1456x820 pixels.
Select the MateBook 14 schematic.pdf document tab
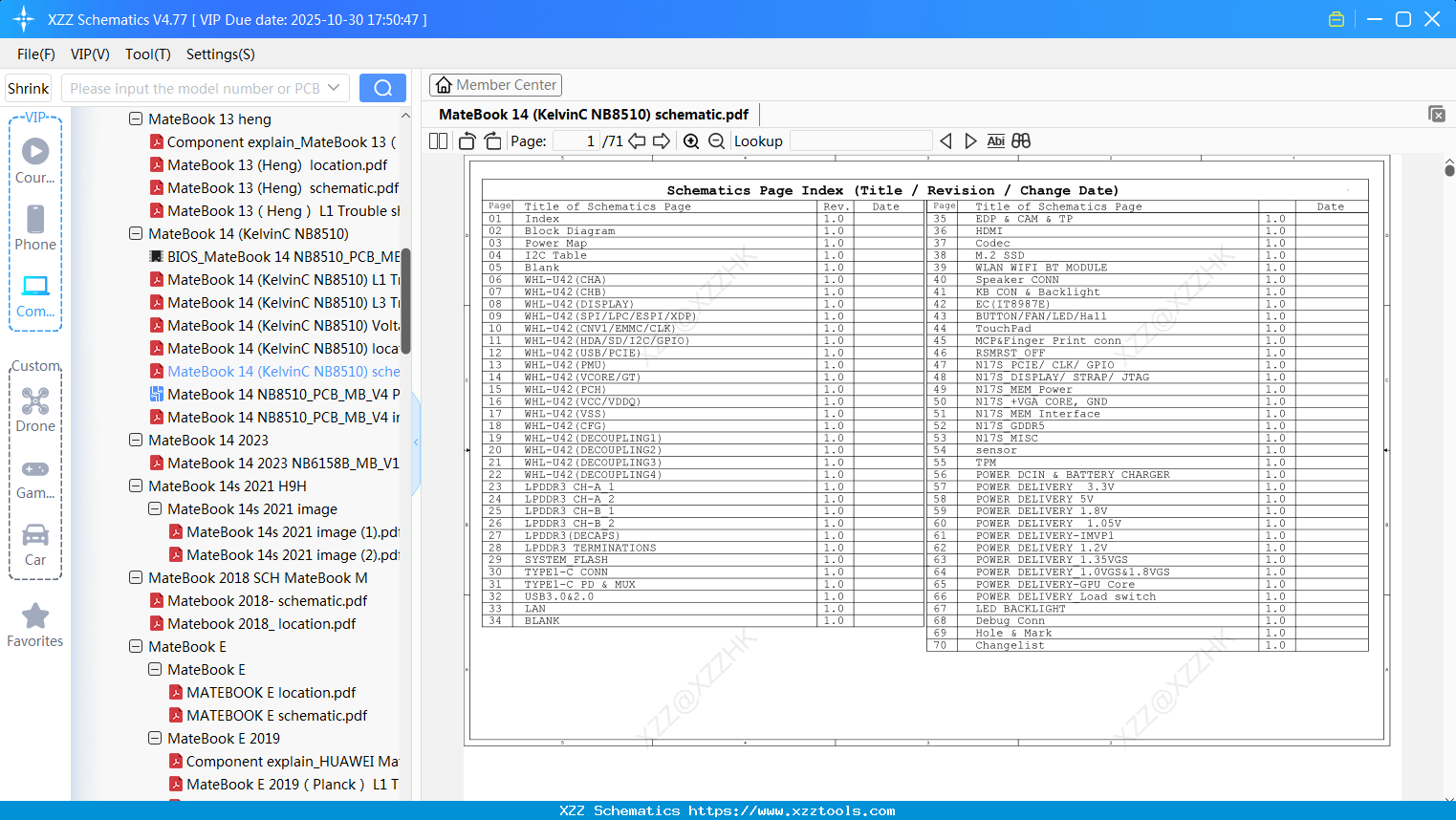[594, 115]
